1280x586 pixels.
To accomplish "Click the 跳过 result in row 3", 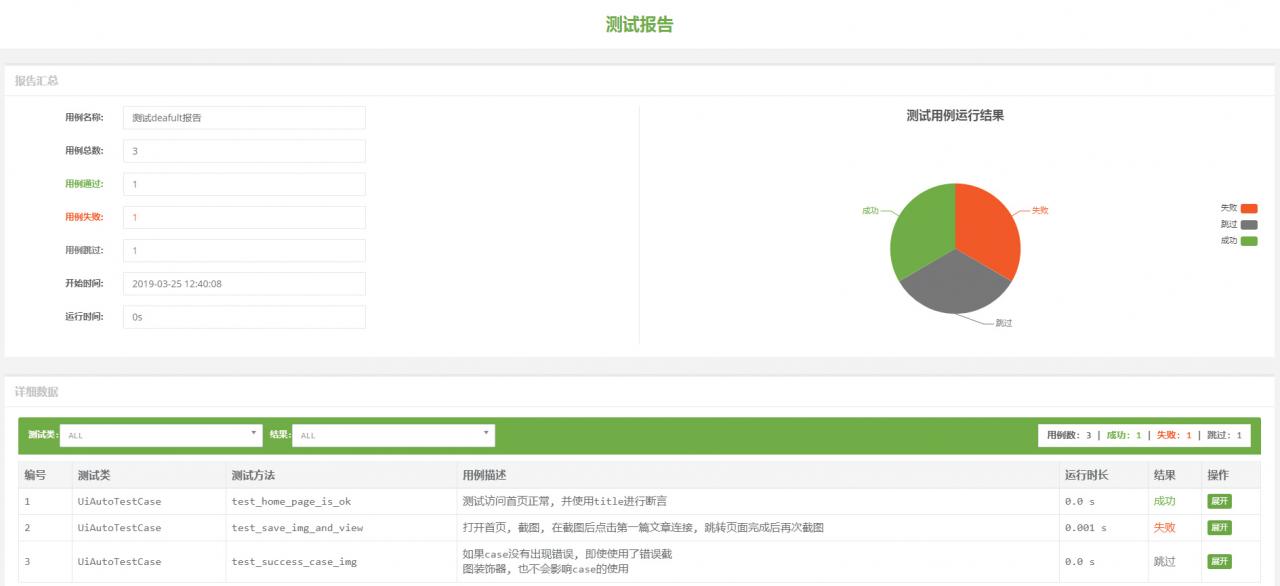I will [x=1164, y=561].
